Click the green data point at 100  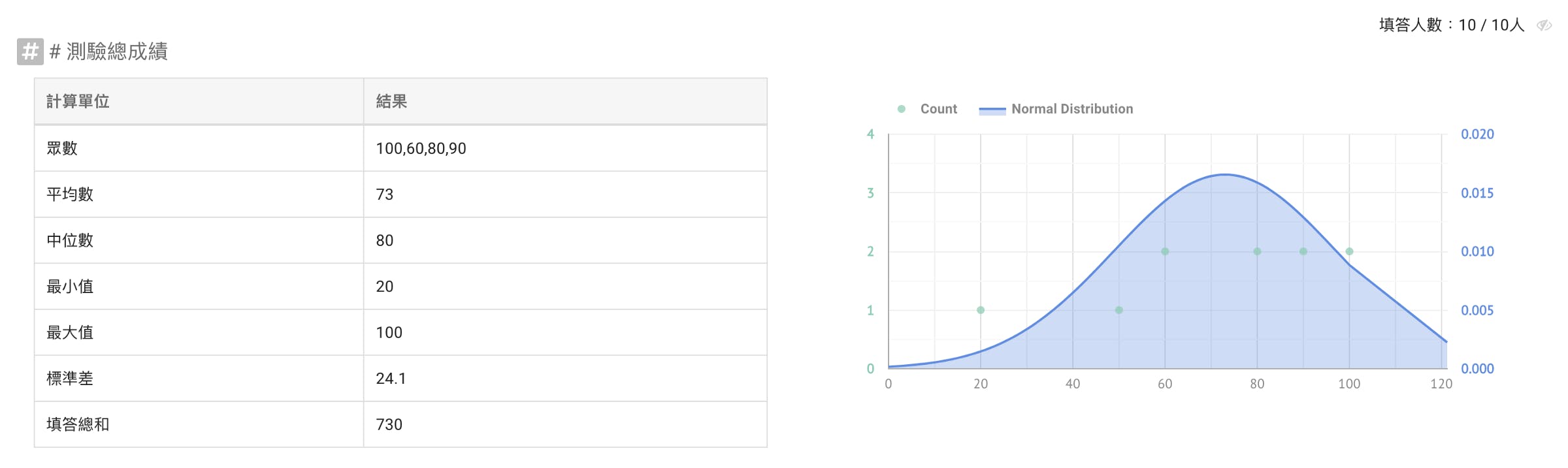(x=1349, y=251)
